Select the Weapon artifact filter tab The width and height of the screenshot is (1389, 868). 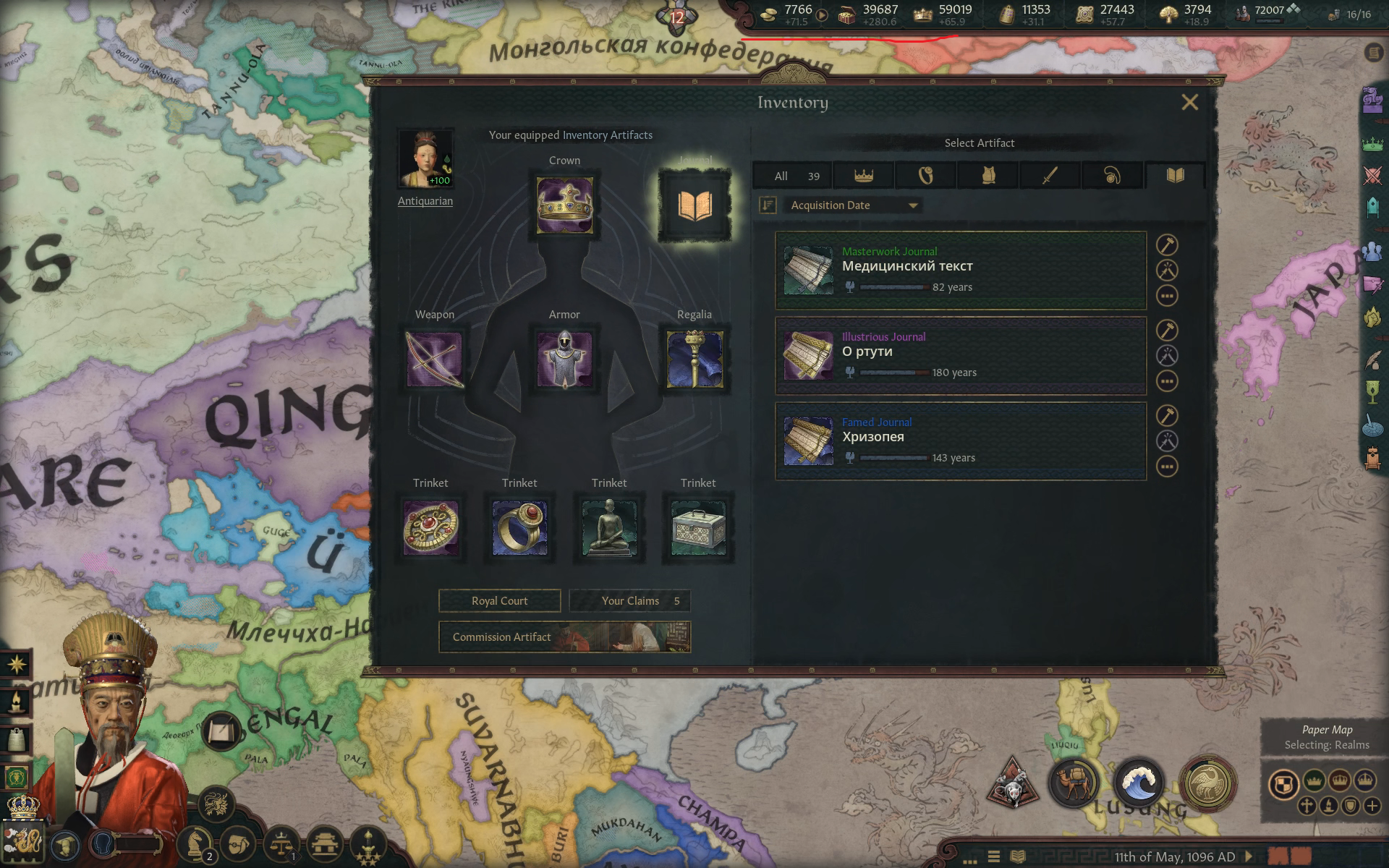[x=1050, y=176]
